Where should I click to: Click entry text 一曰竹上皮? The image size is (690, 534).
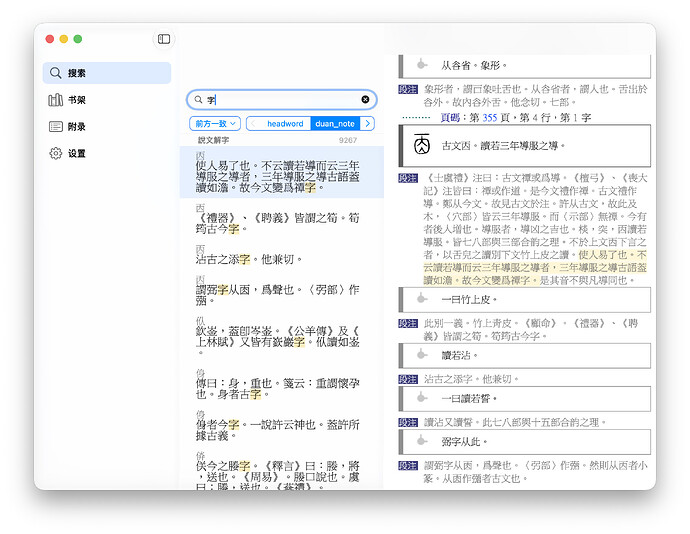pos(469,300)
